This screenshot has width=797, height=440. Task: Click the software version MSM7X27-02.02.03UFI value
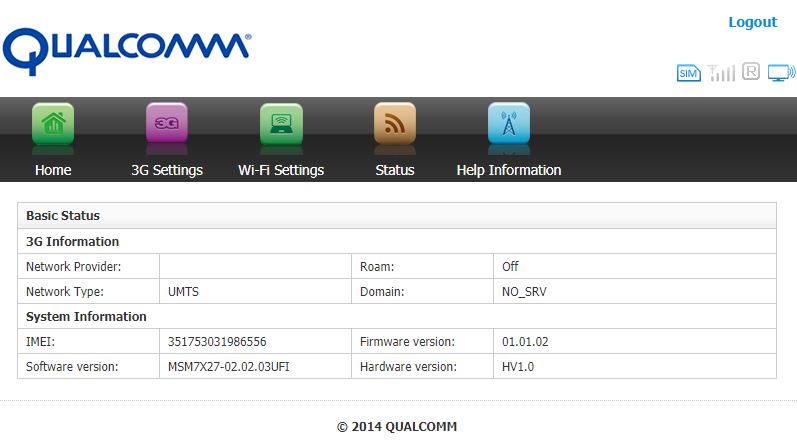230,367
